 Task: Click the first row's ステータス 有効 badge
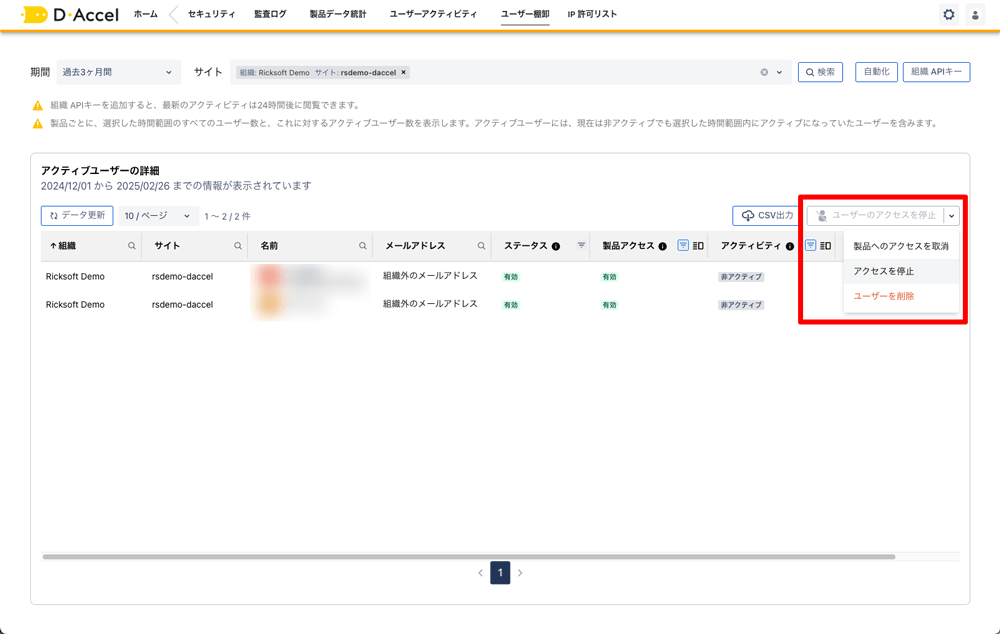511,277
